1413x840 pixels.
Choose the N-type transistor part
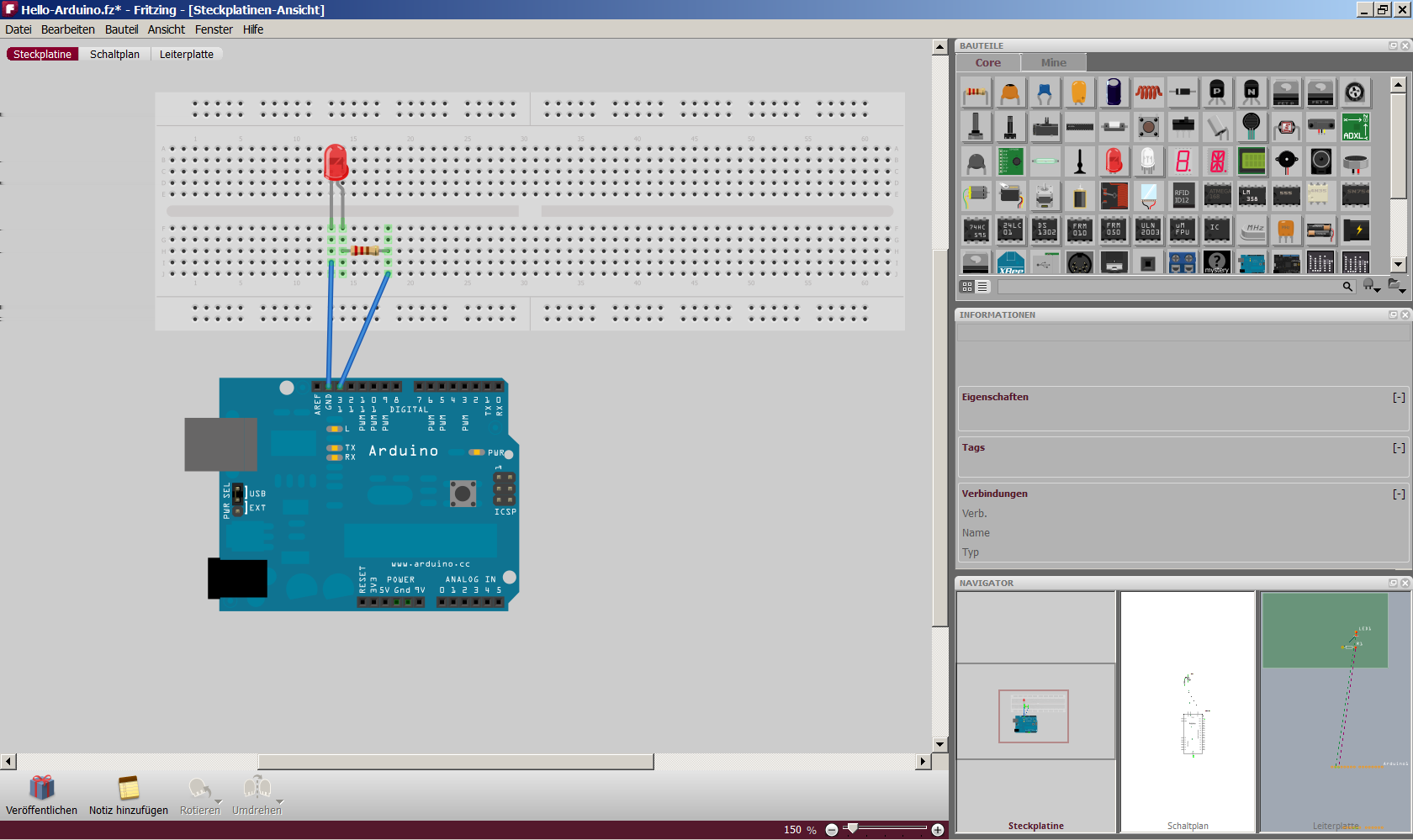tap(1252, 92)
